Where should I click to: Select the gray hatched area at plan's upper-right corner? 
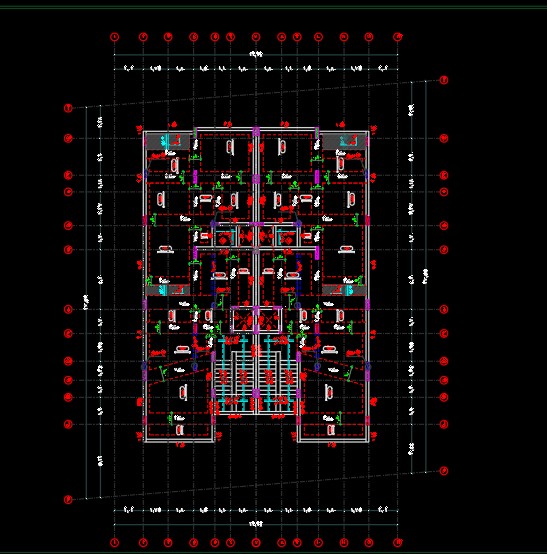click(344, 141)
